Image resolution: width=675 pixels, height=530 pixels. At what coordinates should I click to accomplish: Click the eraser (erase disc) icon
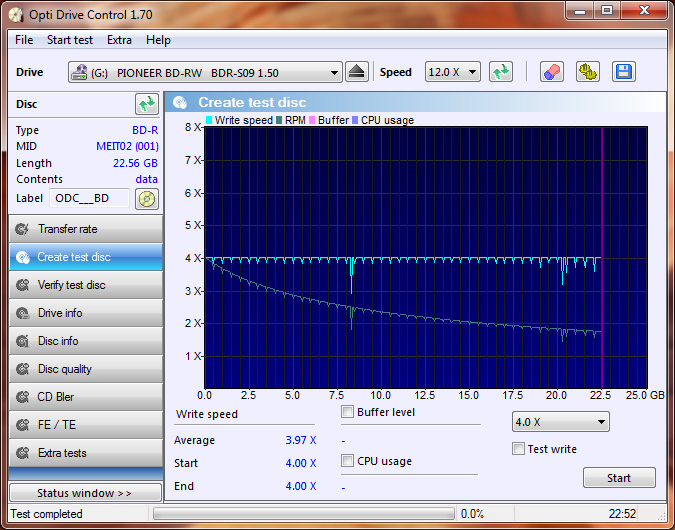(552, 72)
